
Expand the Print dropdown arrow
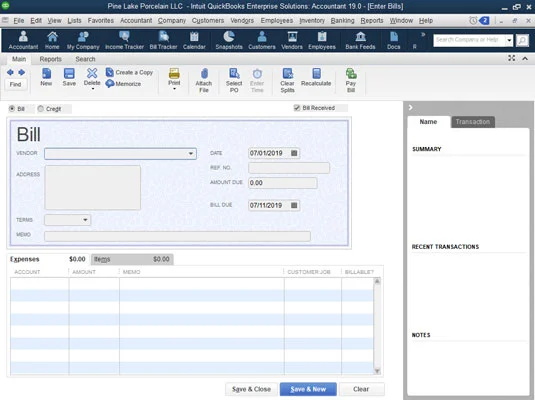coord(174,89)
